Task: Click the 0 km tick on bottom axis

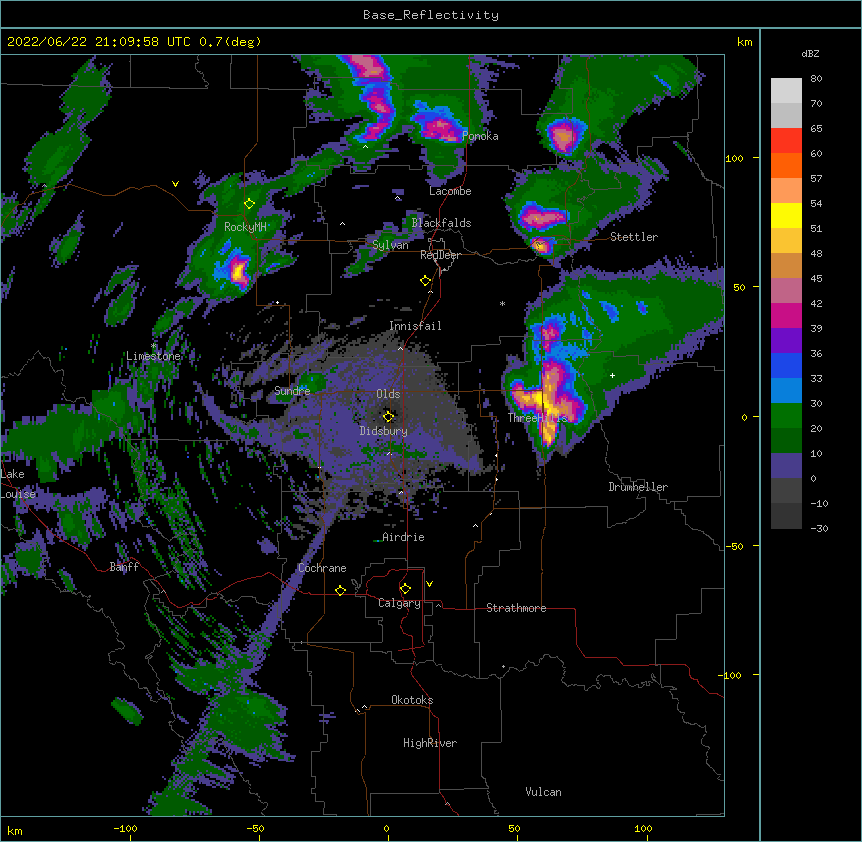Action: (386, 828)
